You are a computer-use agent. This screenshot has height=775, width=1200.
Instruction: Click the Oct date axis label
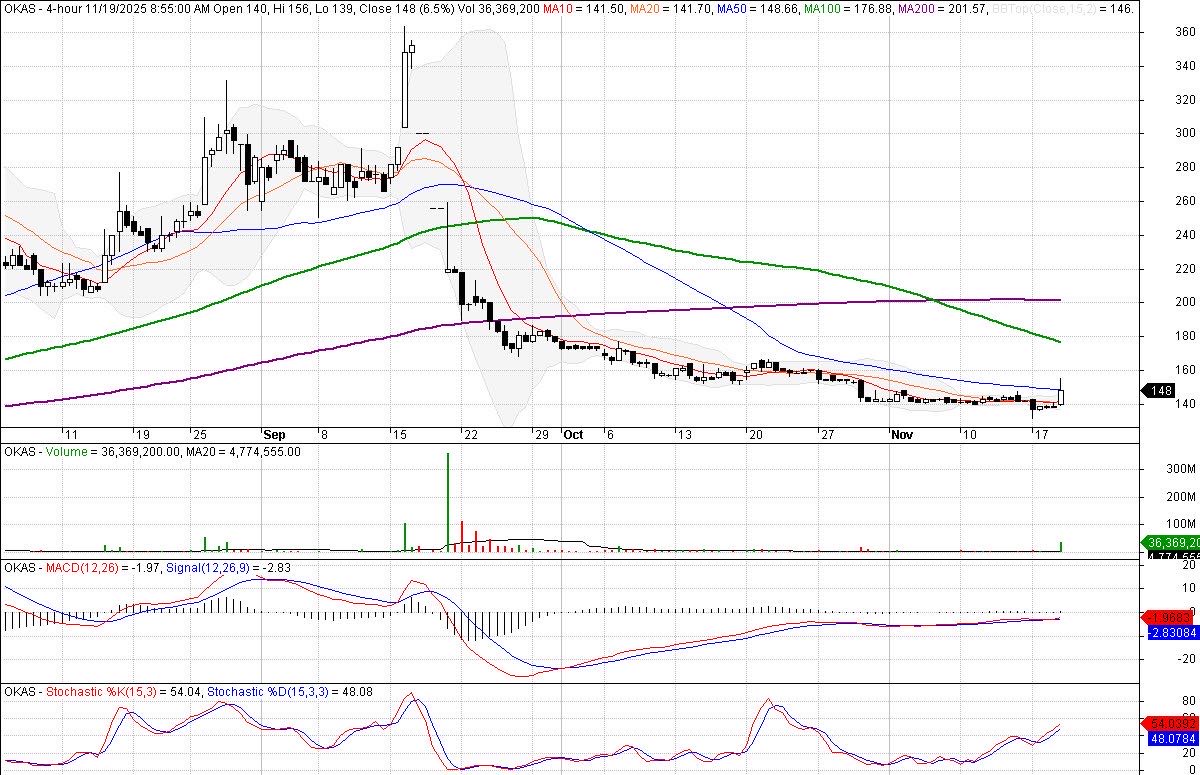pyautogui.click(x=573, y=435)
